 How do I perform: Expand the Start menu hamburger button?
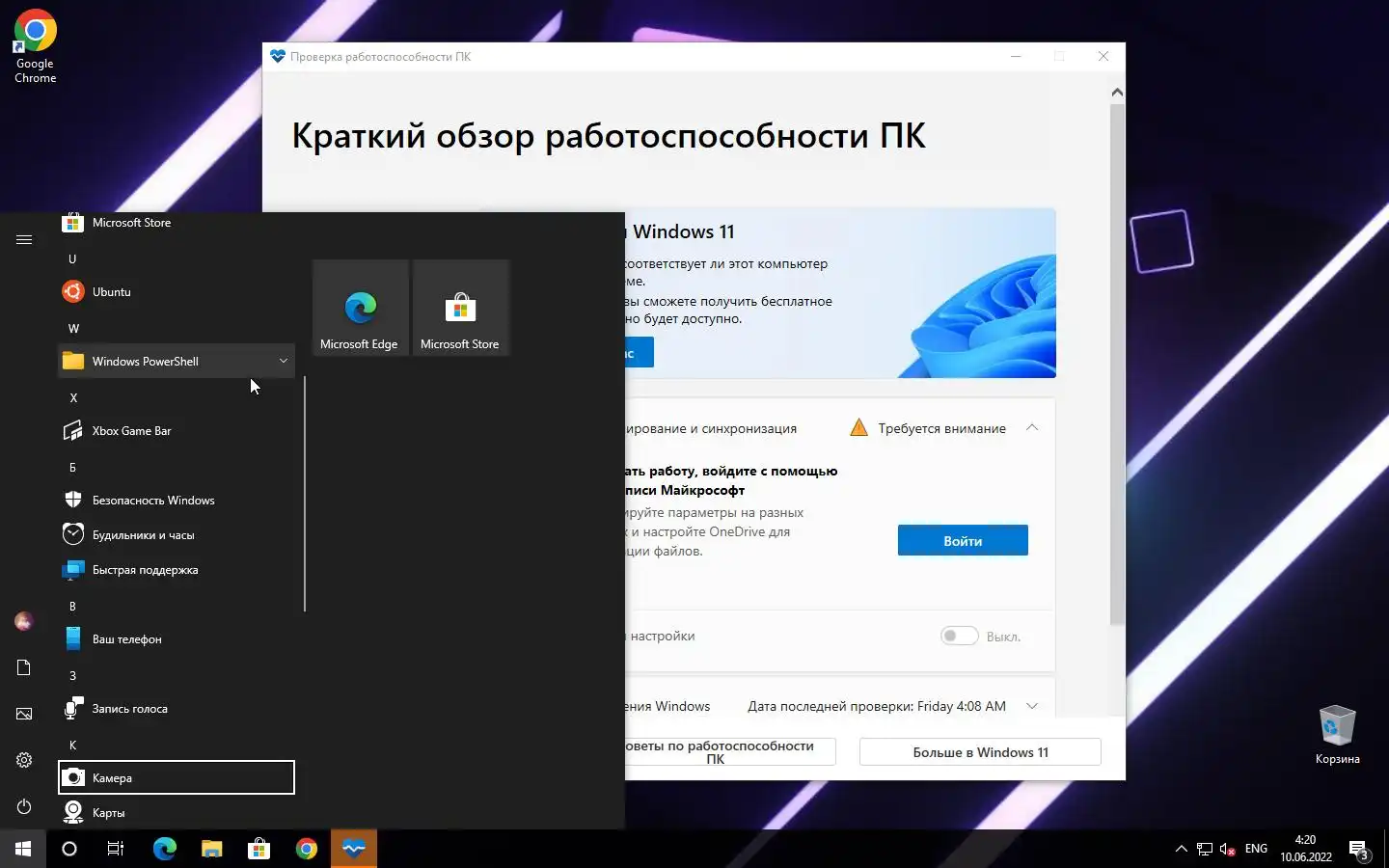point(24,240)
